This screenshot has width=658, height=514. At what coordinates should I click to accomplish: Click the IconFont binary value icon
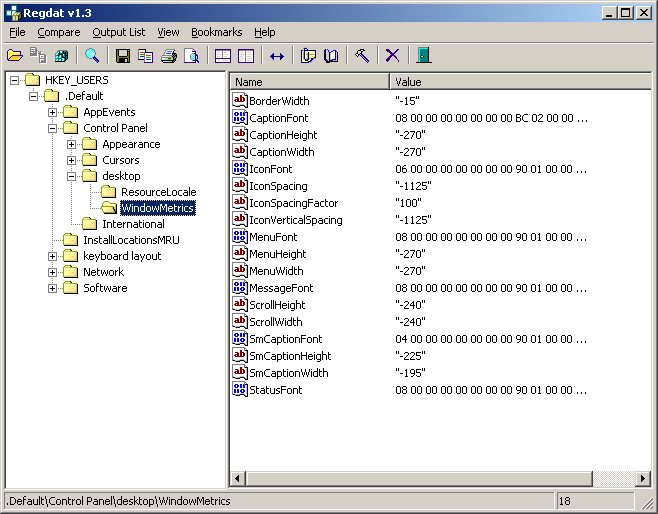240,169
